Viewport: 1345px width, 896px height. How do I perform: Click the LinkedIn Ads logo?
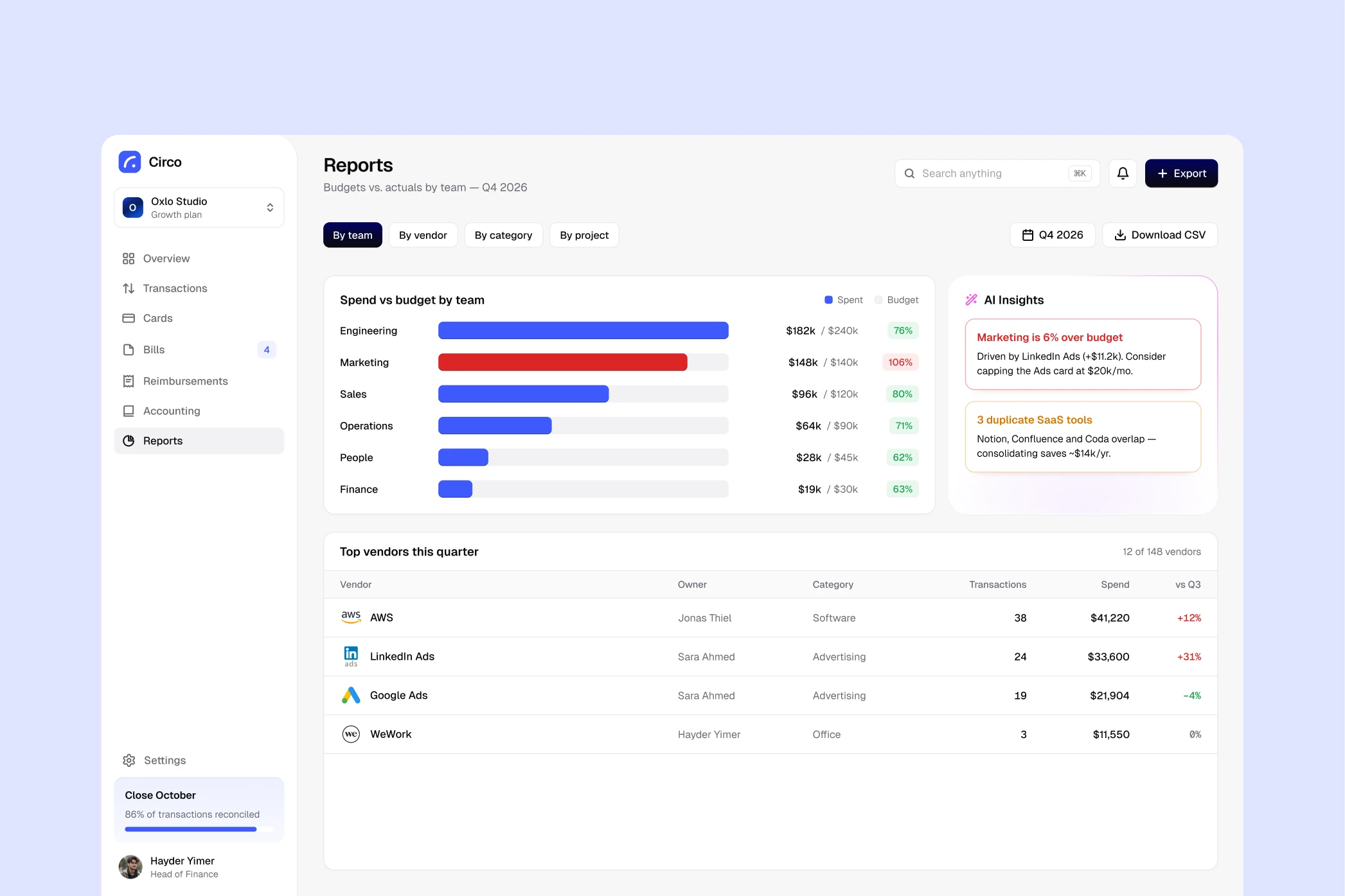pos(351,656)
